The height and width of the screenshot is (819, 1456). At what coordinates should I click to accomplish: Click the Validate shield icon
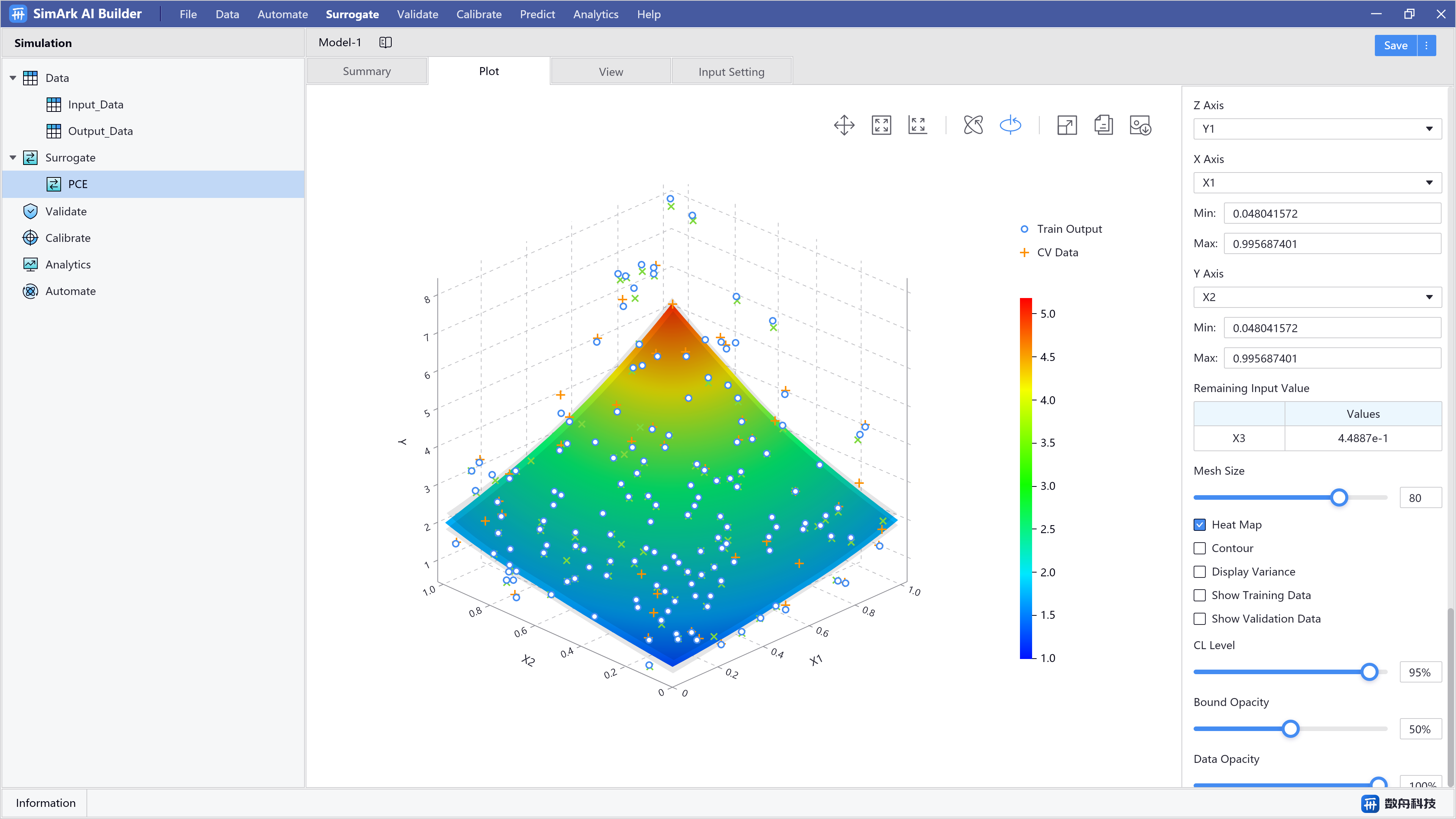click(x=30, y=212)
